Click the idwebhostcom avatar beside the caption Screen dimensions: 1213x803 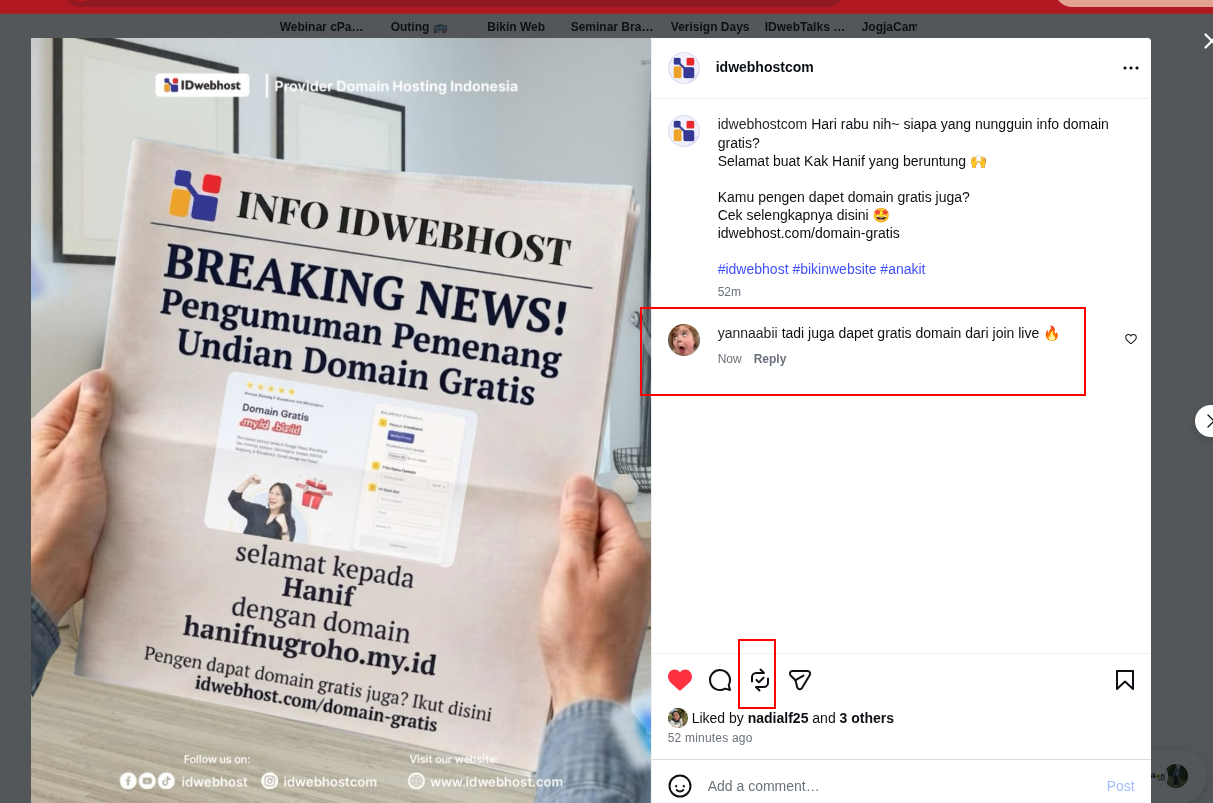coord(684,131)
